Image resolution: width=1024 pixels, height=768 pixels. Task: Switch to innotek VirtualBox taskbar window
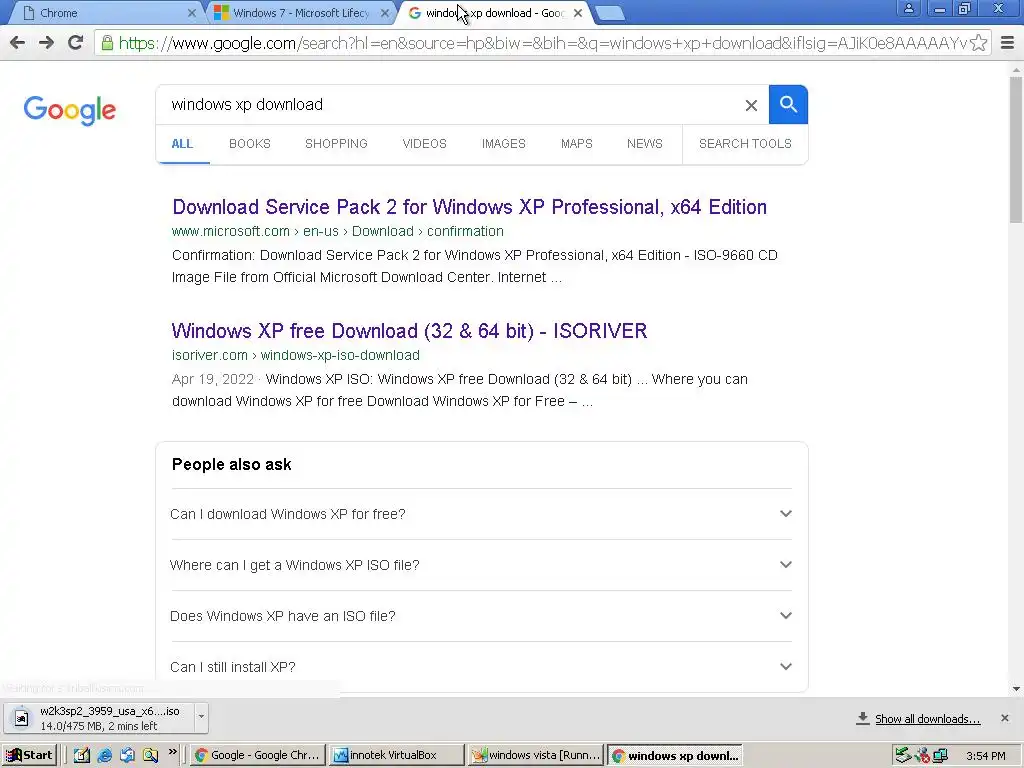tap(396, 756)
